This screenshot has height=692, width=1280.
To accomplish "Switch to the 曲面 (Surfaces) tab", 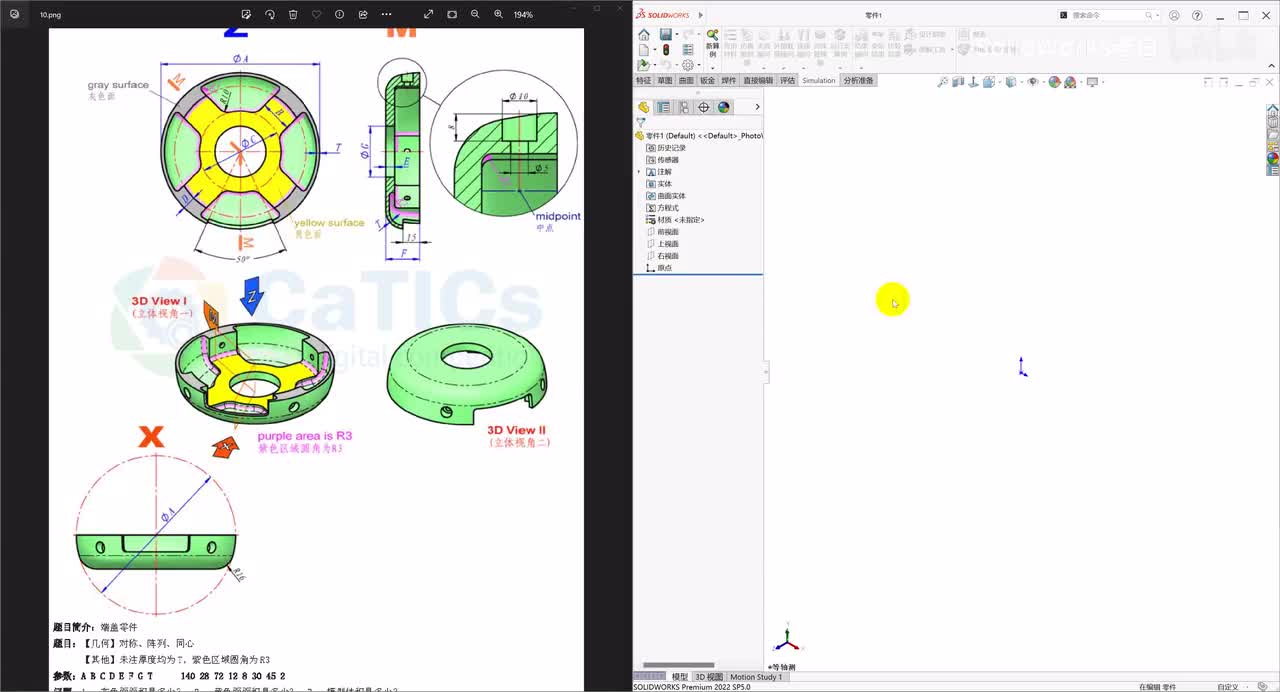I will click(x=686, y=81).
